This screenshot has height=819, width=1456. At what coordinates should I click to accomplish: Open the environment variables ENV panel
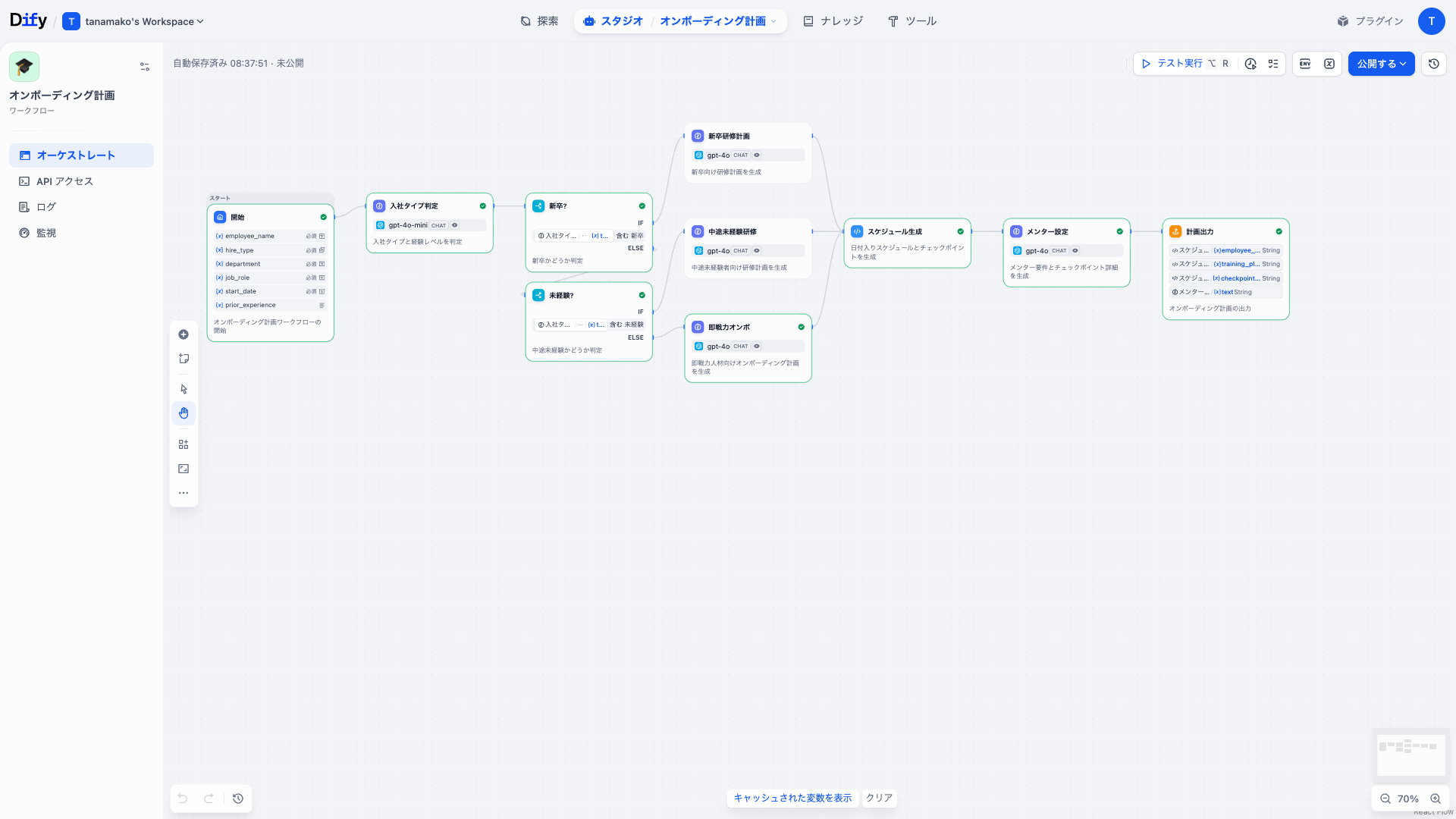click(1305, 64)
